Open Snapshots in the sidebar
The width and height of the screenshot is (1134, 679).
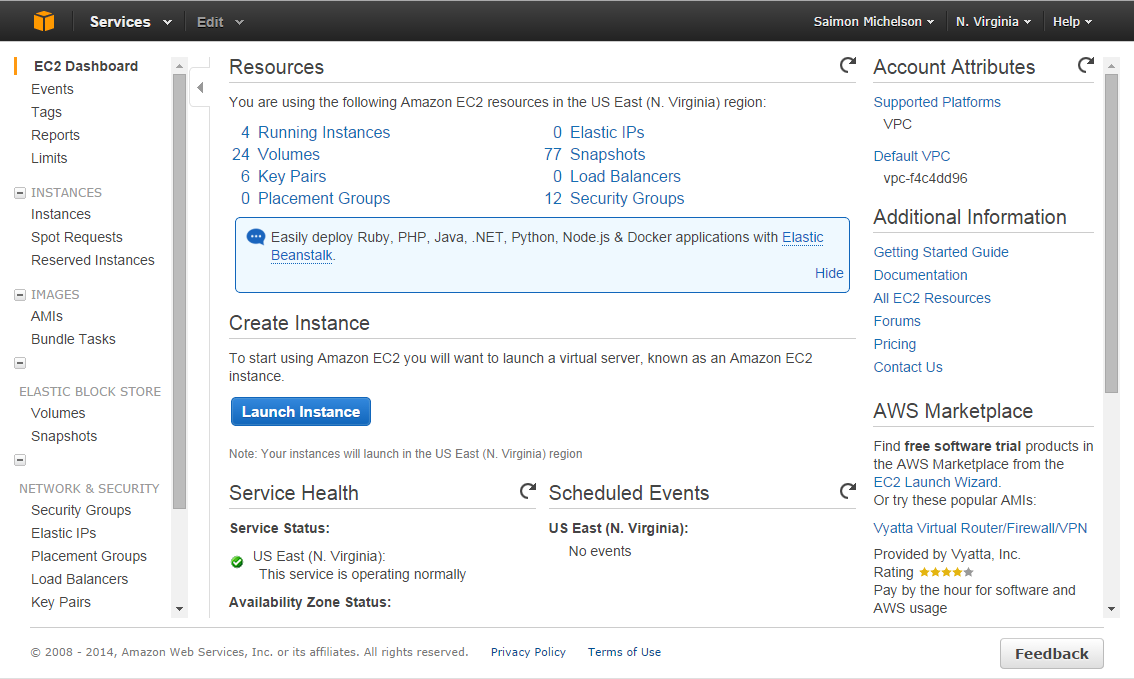tap(64, 436)
